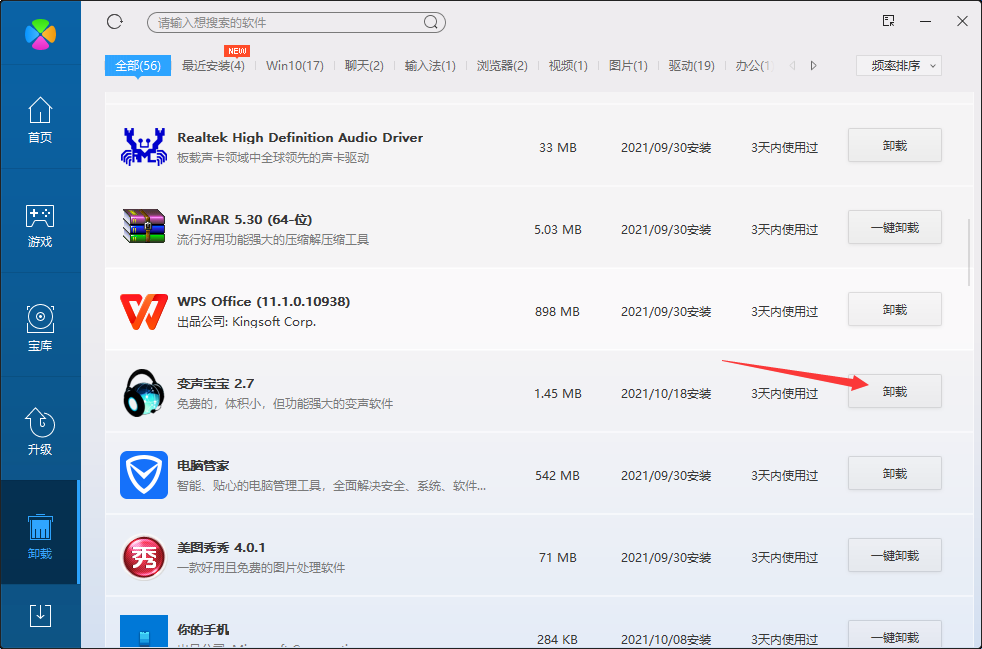Click 一键卸载 for 美图秀秀 4.0.1
The height and width of the screenshot is (649, 982).
point(895,556)
